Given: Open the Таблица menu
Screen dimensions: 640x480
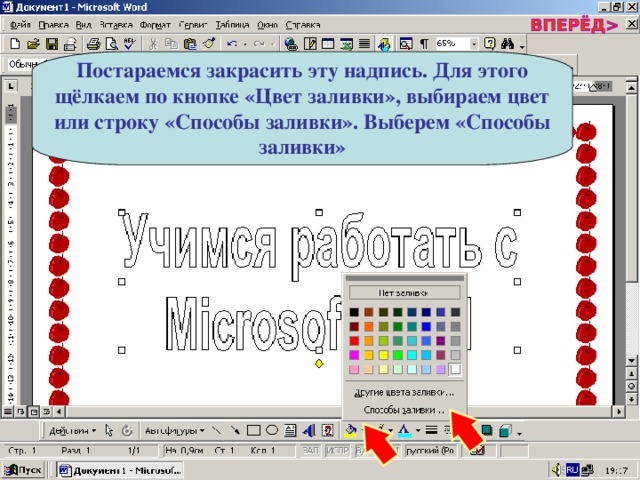Looking at the screenshot, I should coord(232,25).
